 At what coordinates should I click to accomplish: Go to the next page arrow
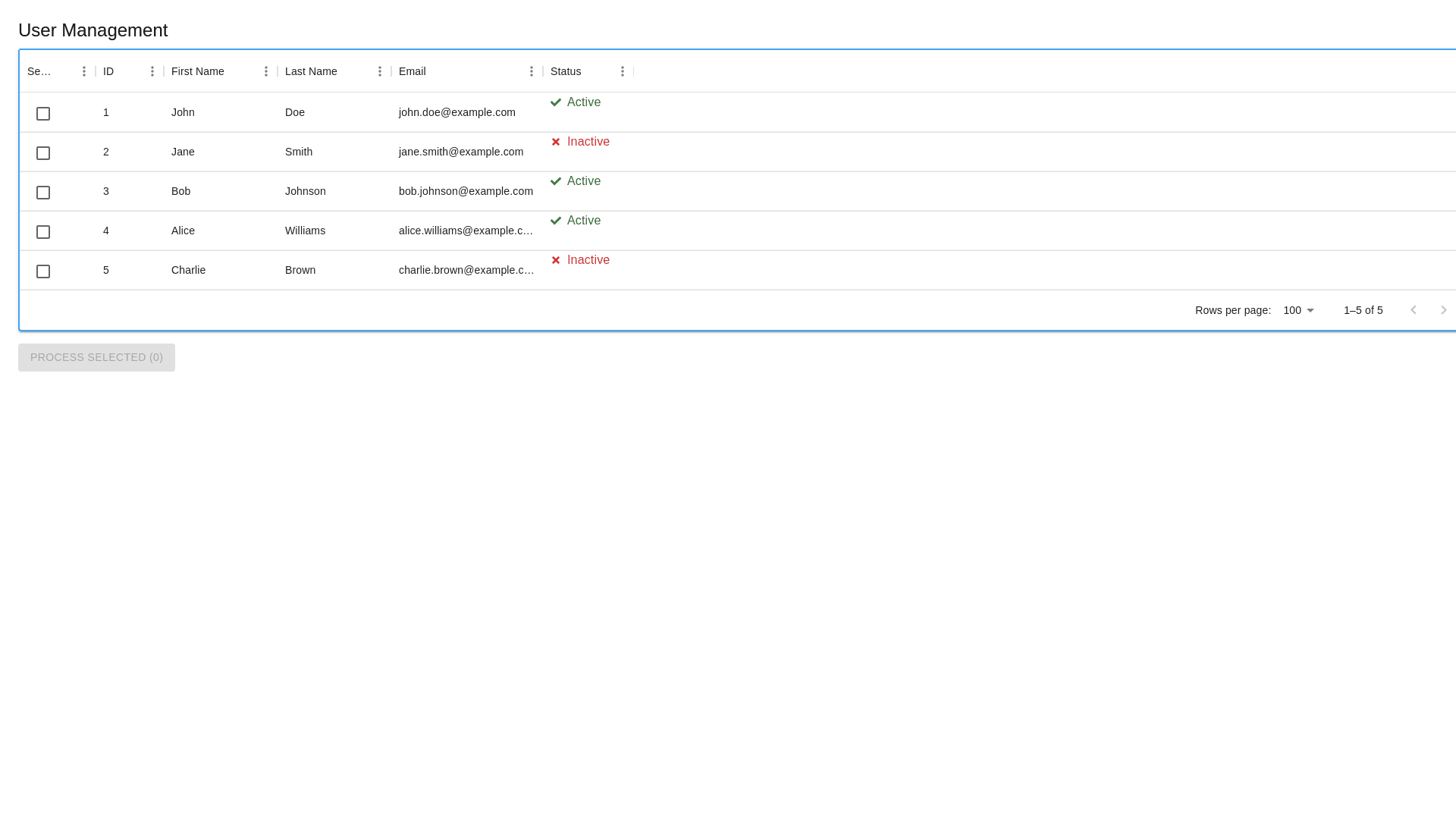[1444, 310]
